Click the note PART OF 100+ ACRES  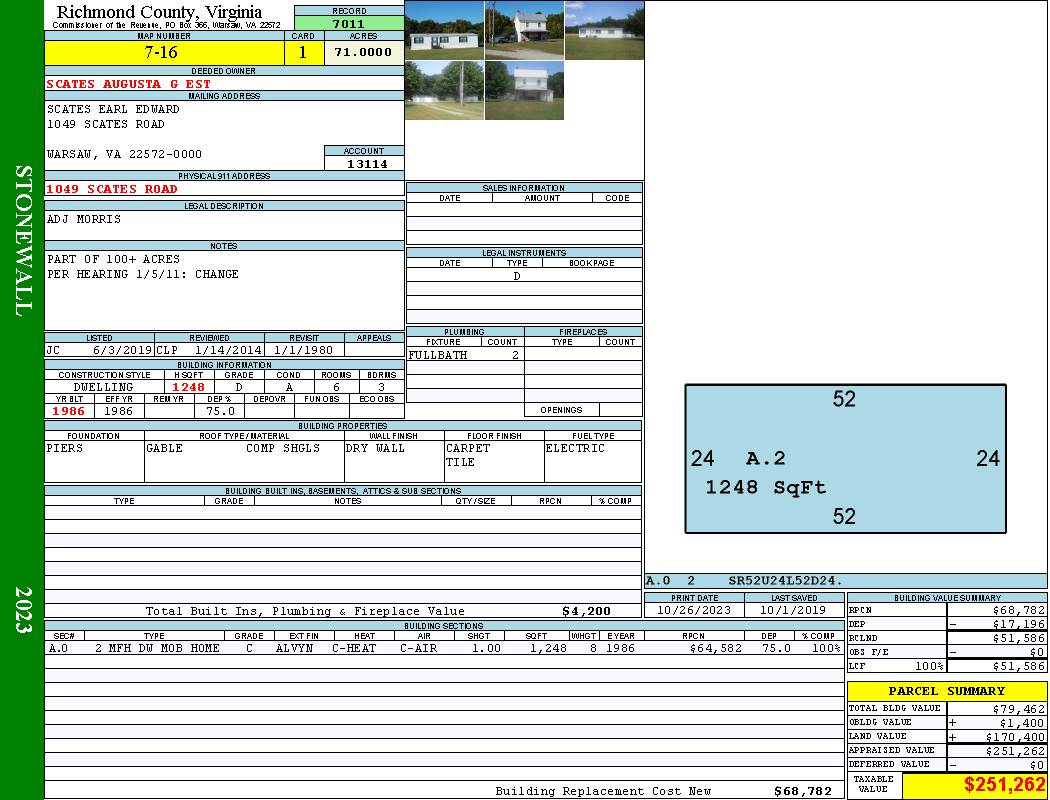point(113,258)
